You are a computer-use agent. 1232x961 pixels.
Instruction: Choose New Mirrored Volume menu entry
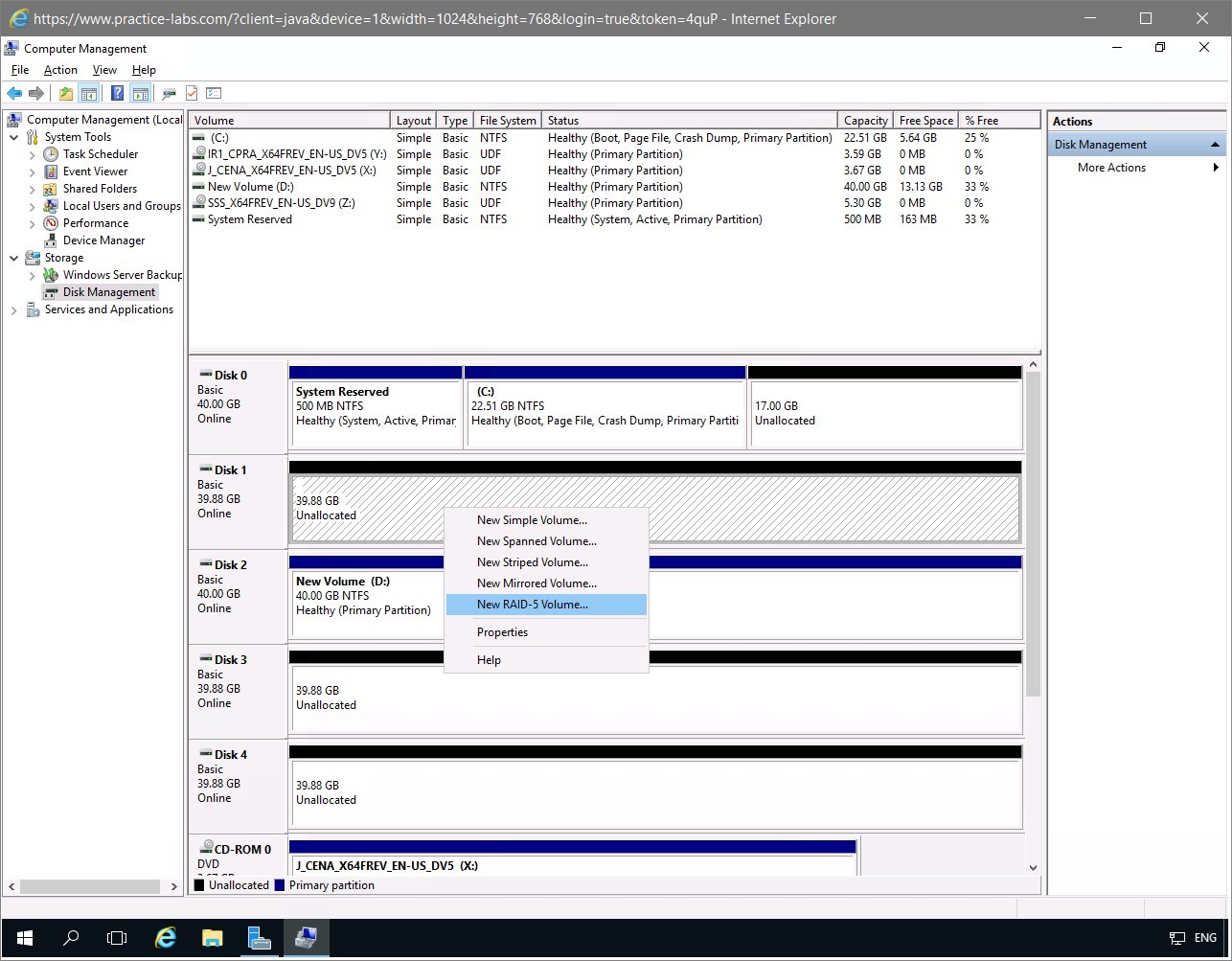536,583
